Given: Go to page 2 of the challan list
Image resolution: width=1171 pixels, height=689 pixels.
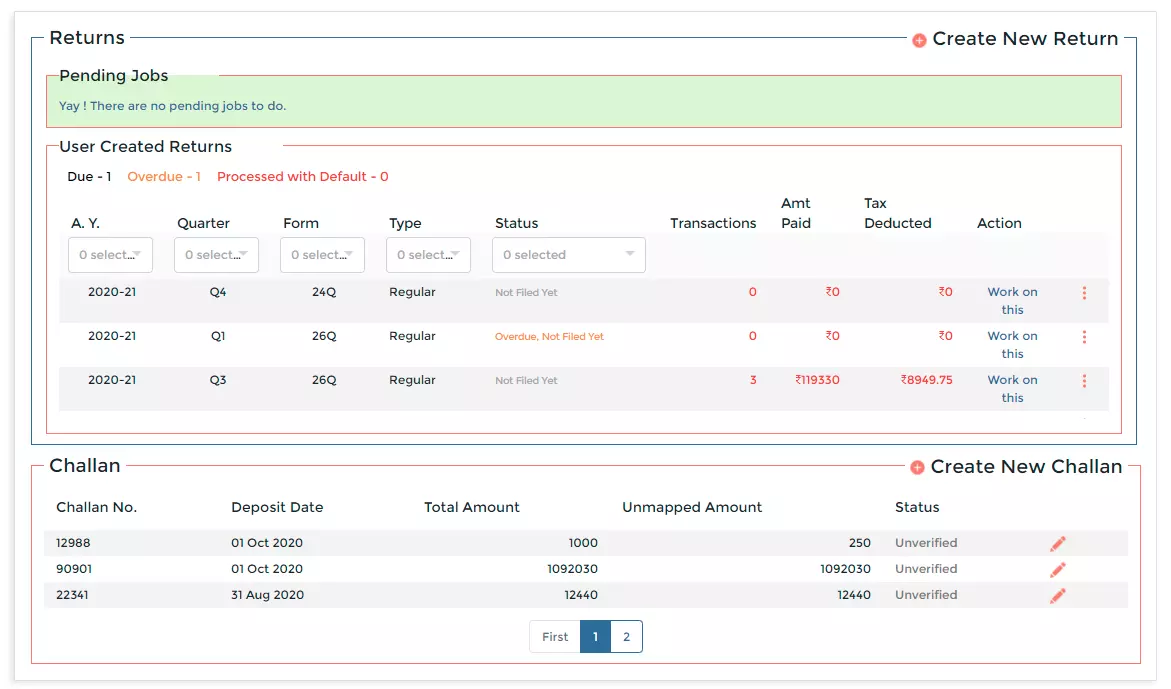Looking at the screenshot, I should tap(626, 636).
